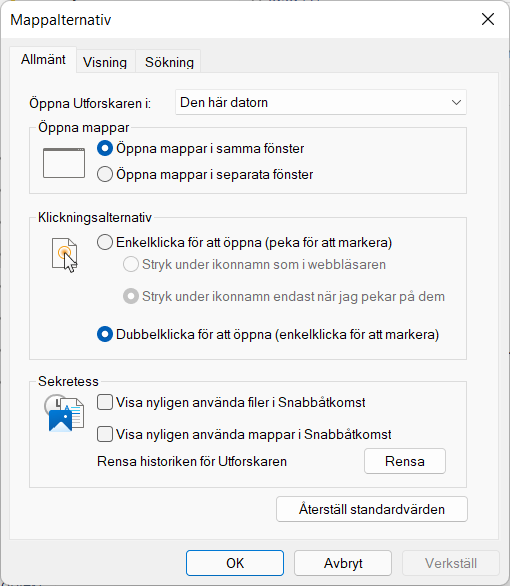Click Återställ standardvärden button
Image resolution: width=510 pixels, height=586 pixels.
click(x=372, y=509)
